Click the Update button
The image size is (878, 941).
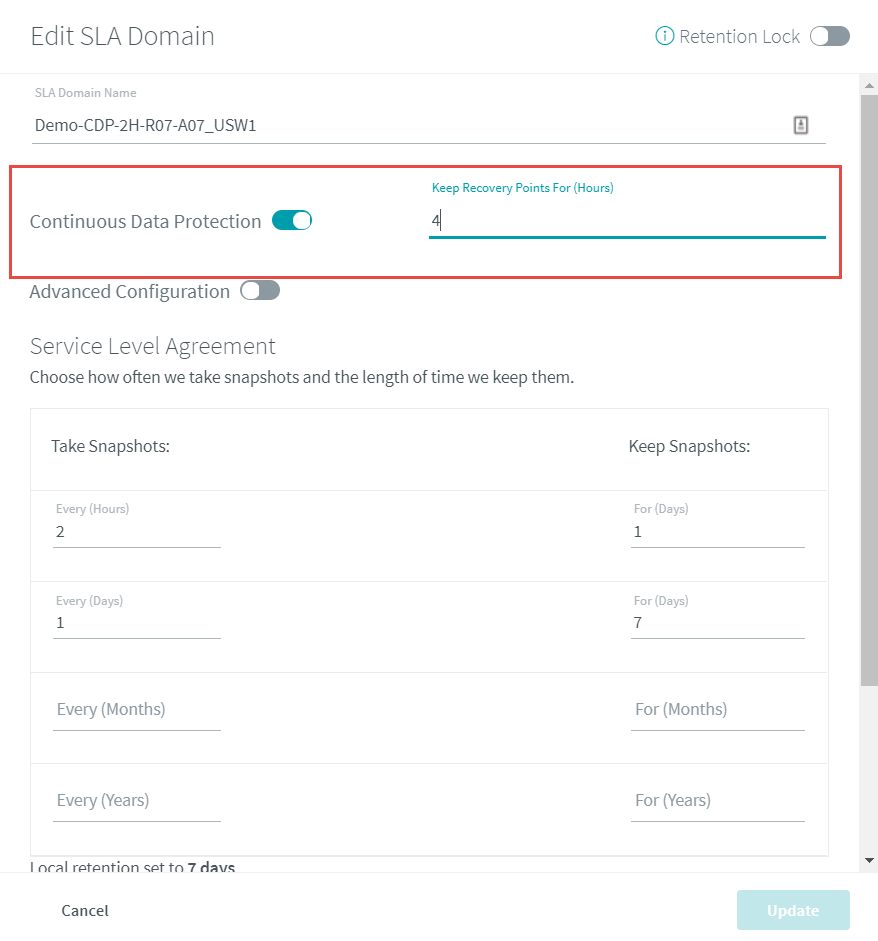click(793, 910)
